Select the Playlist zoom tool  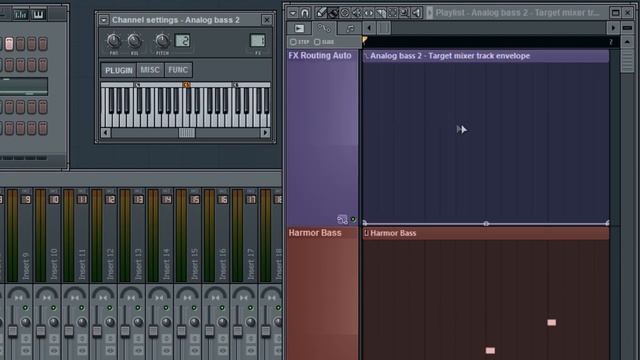point(404,13)
